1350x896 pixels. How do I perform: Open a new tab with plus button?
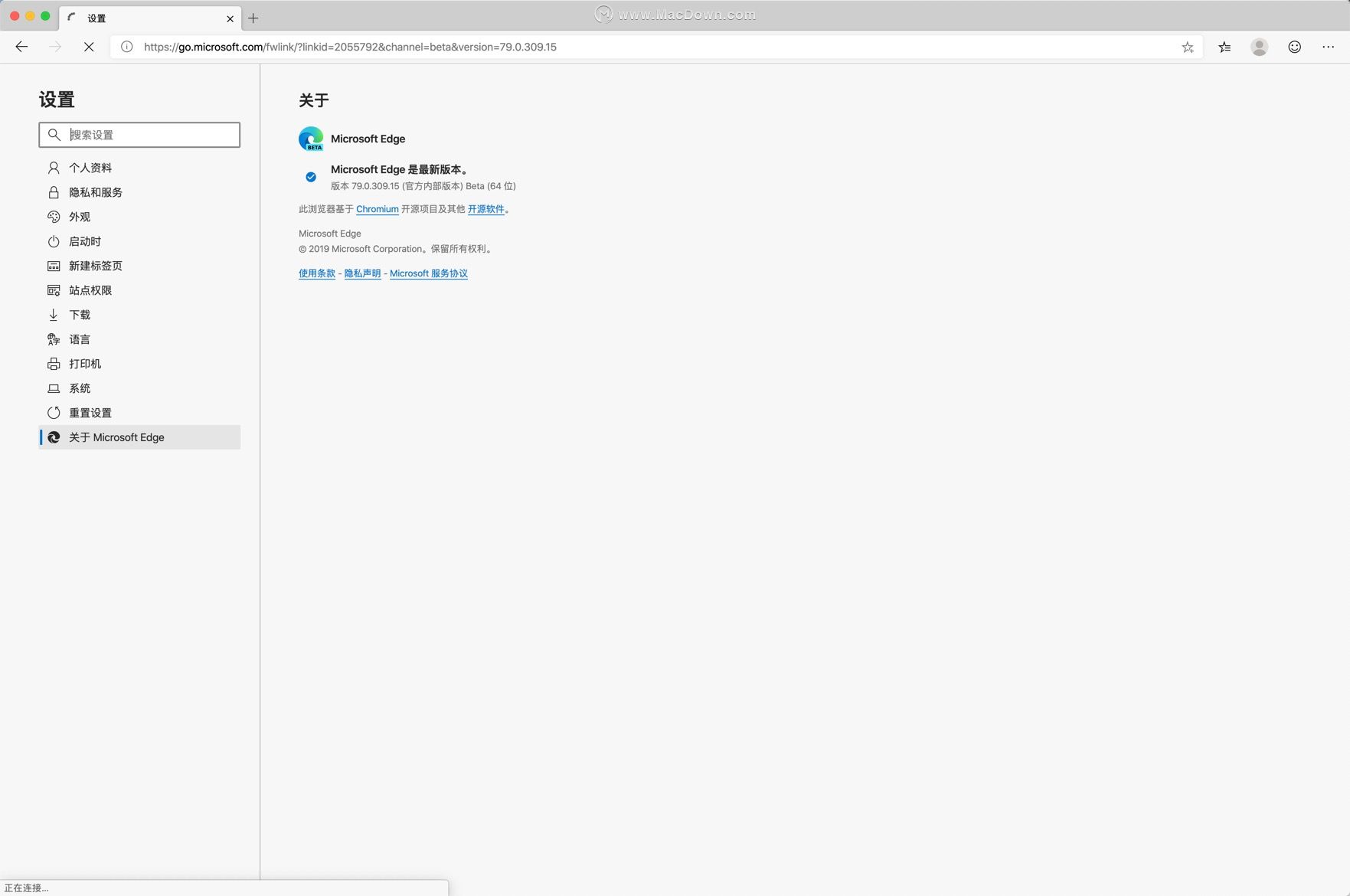253,18
